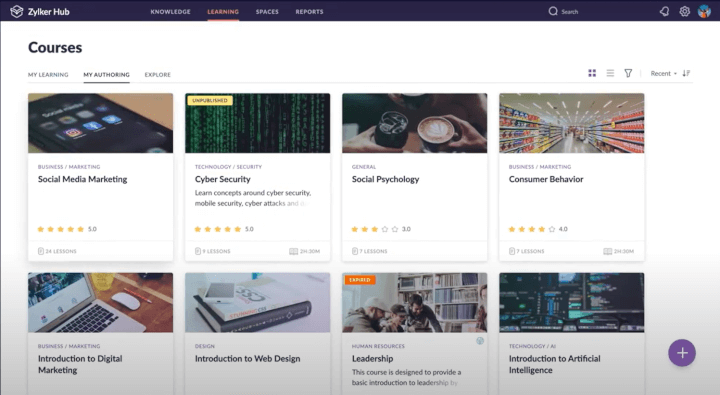
Task: Select the My Authoring tab
Action: coord(107,74)
